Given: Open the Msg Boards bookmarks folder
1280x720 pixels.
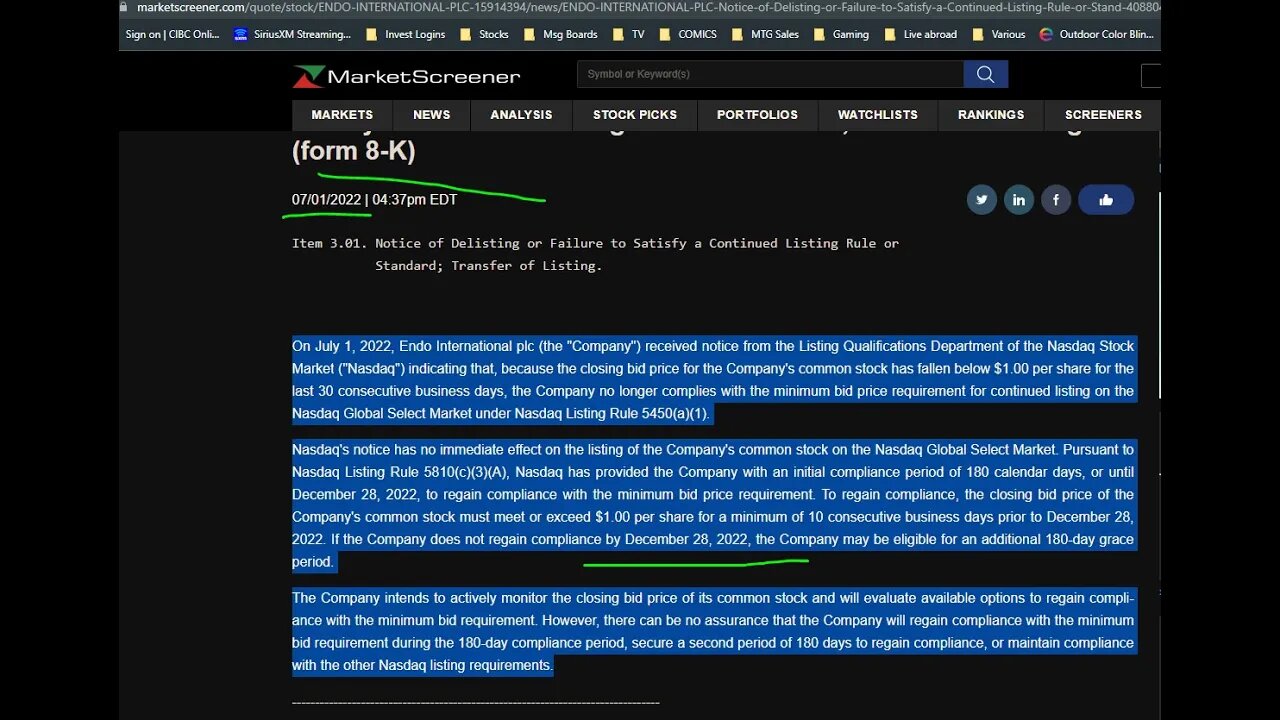Looking at the screenshot, I should tap(560, 34).
